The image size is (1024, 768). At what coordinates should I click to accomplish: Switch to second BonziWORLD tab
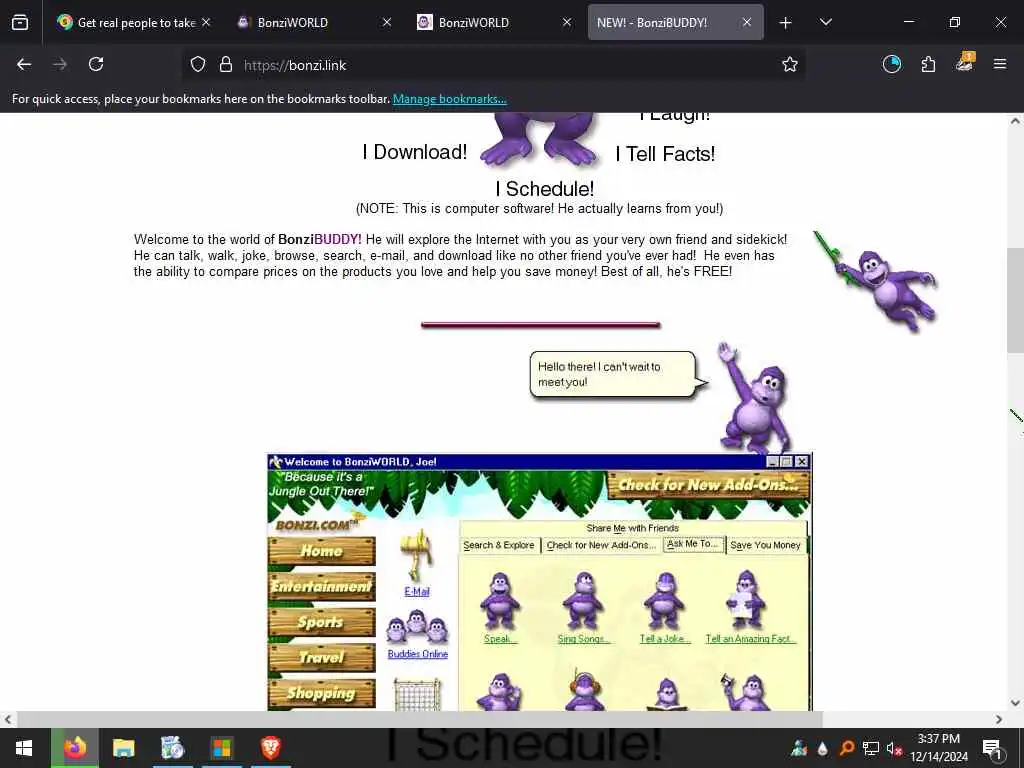pyautogui.click(x=494, y=22)
